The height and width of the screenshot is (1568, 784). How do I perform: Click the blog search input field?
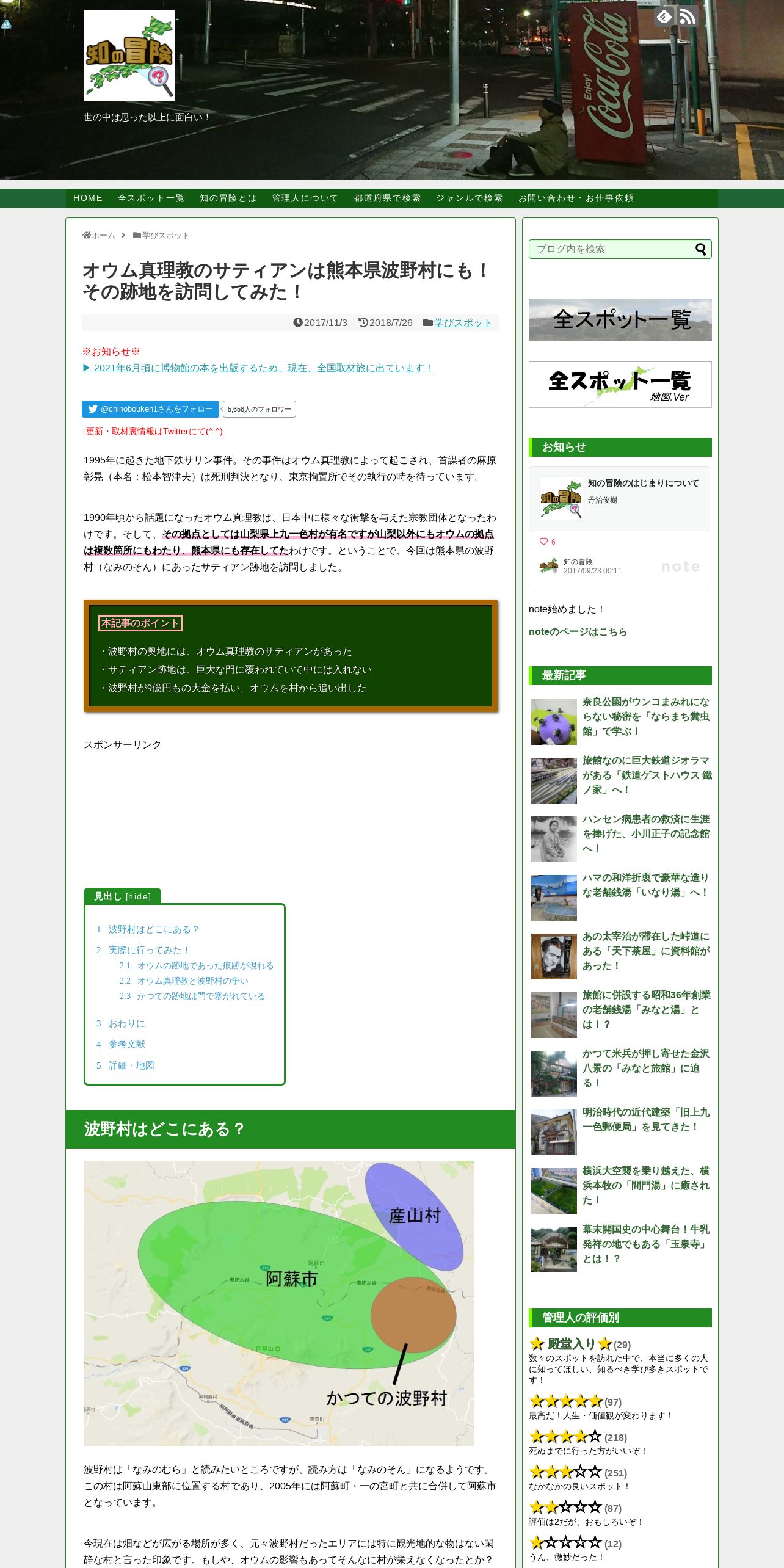point(613,249)
